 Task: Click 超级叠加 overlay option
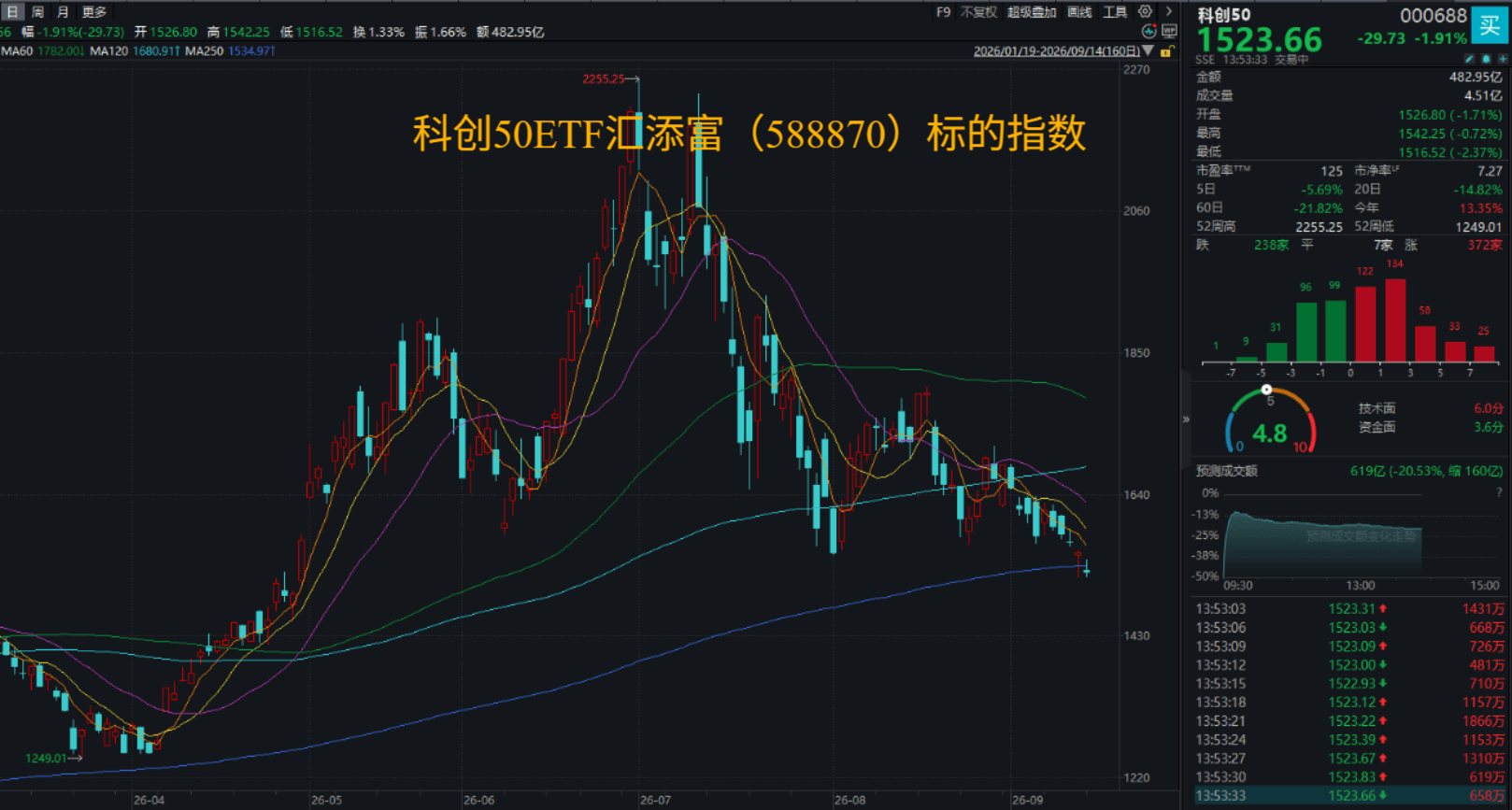(x=1032, y=12)
